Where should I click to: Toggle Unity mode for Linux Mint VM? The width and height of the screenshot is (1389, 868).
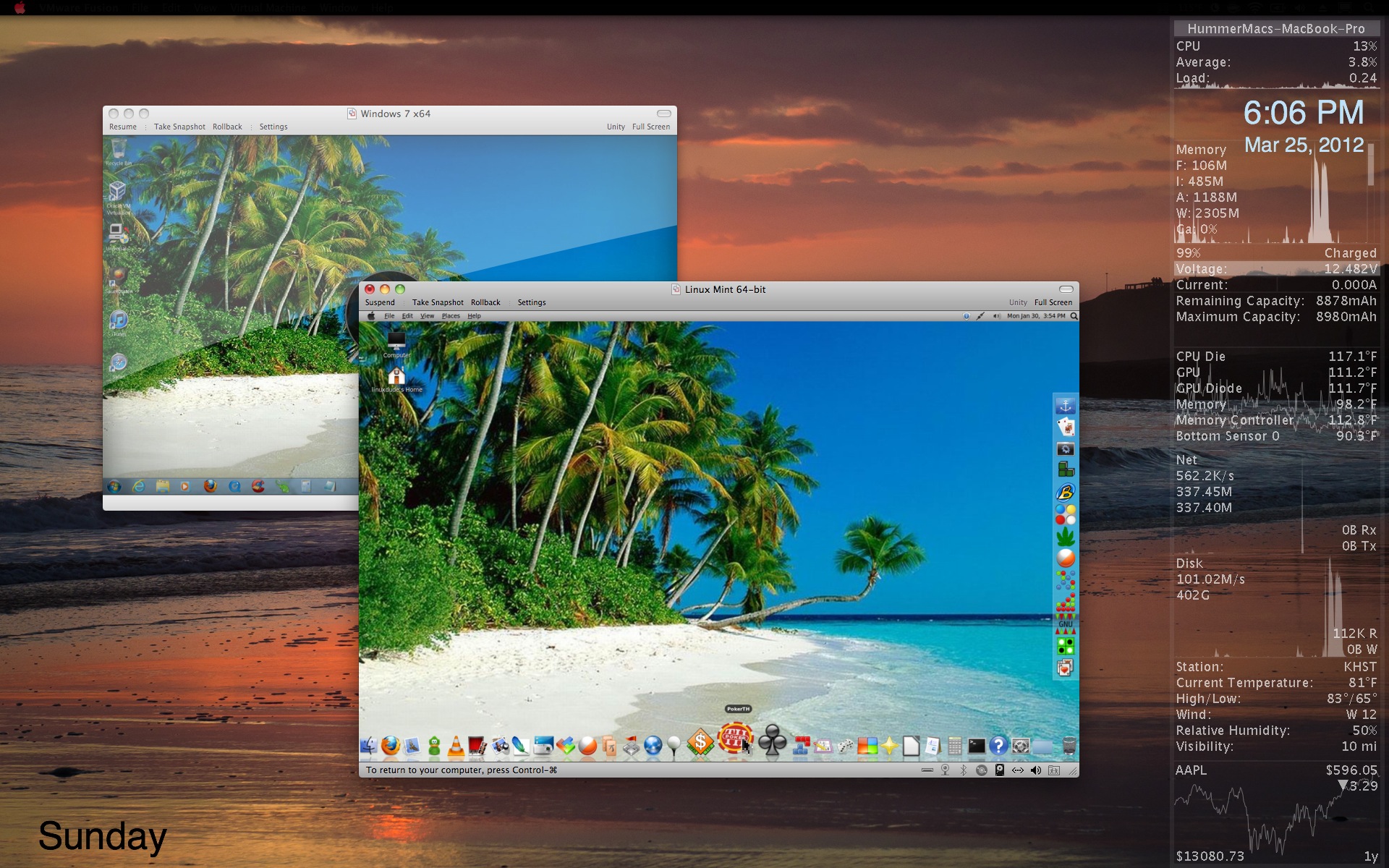click(x=1018, y=302)
